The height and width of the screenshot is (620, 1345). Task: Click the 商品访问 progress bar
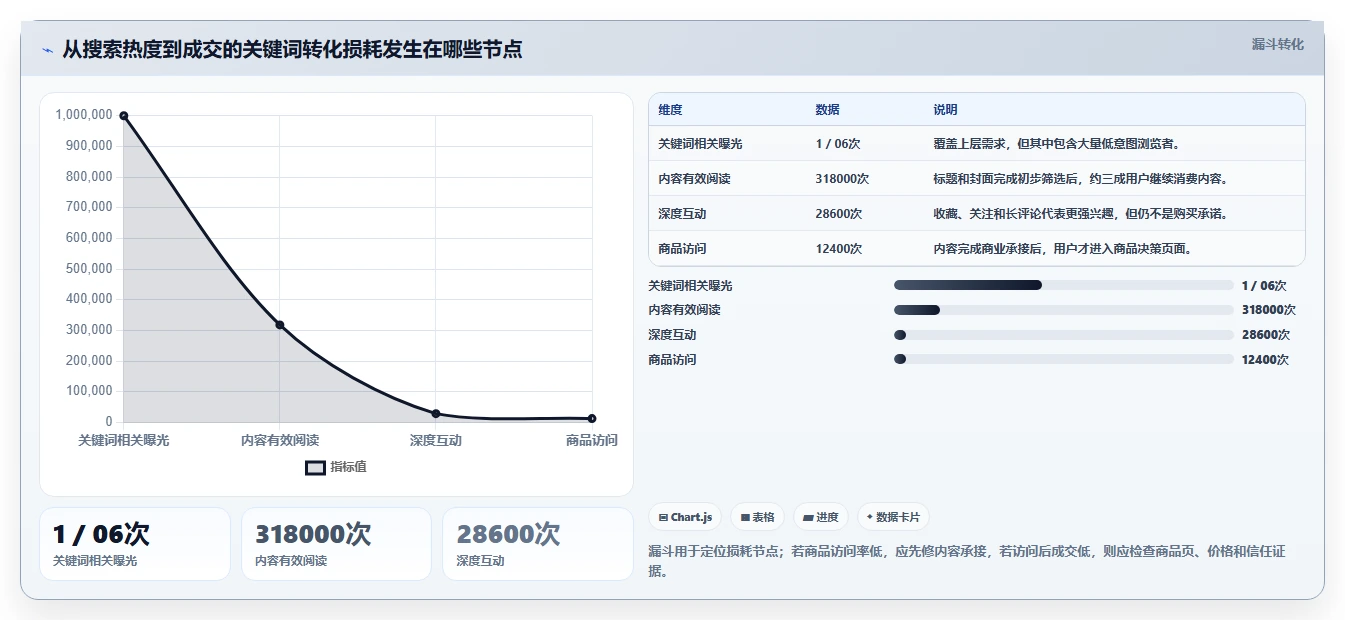(1064, 359)
